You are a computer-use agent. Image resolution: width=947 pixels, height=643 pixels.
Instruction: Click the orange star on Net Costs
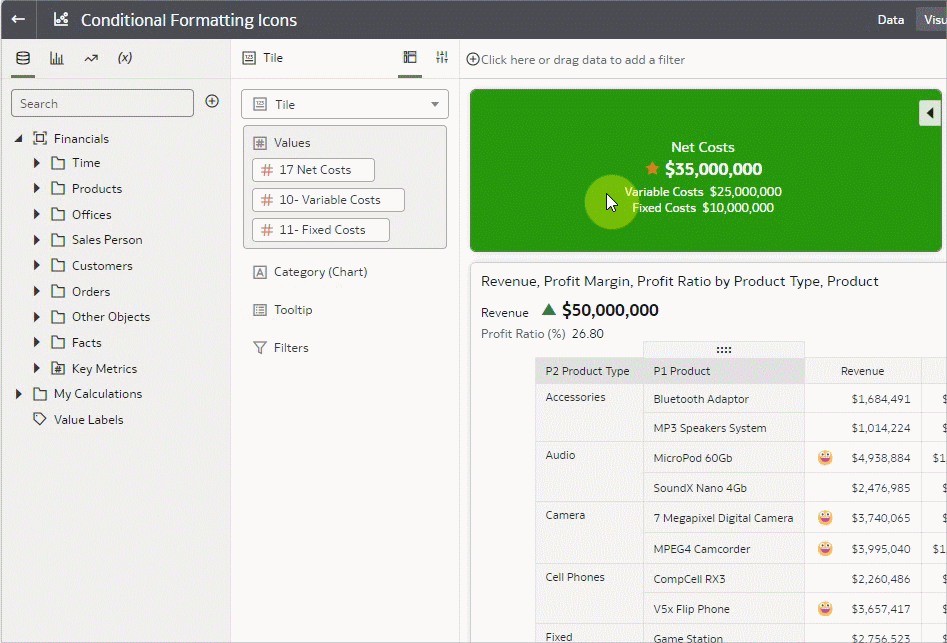click(652, 168)
